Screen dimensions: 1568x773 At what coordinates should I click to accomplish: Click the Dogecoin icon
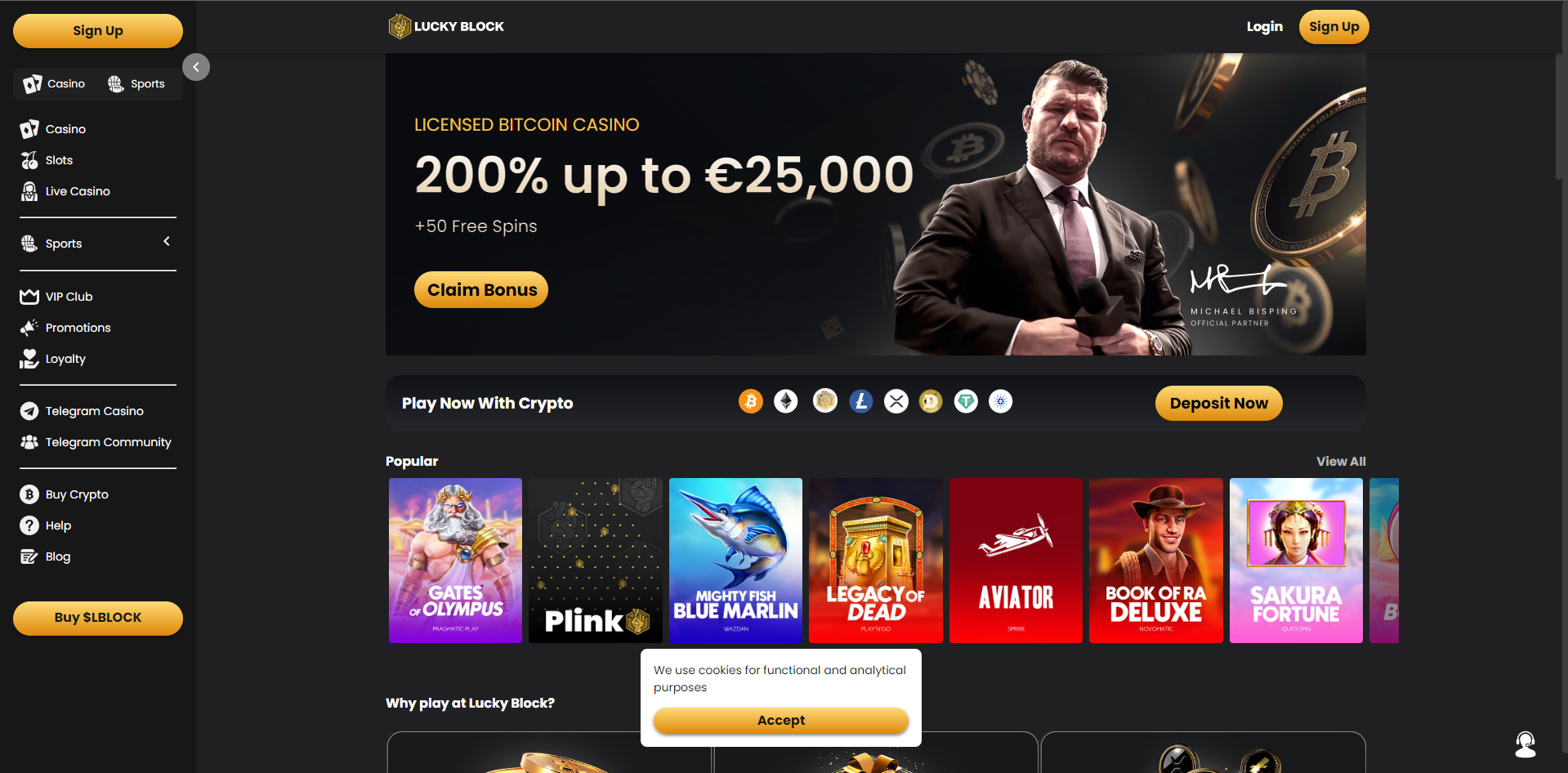(x=931, y=401)
